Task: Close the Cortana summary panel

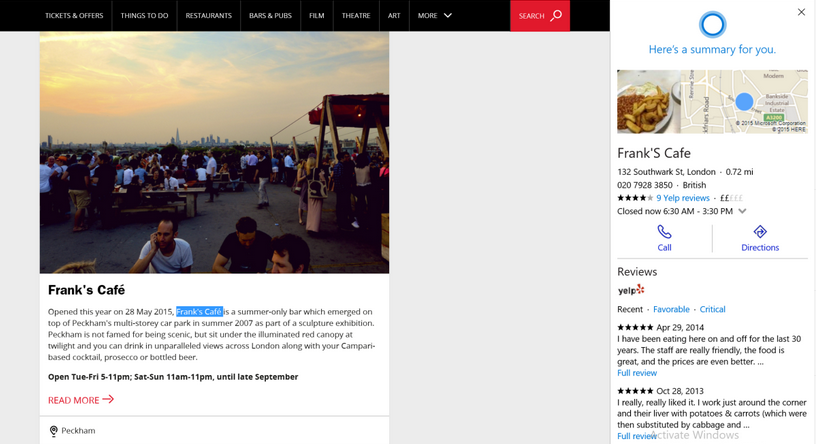Action: click(x=801, y=12)
